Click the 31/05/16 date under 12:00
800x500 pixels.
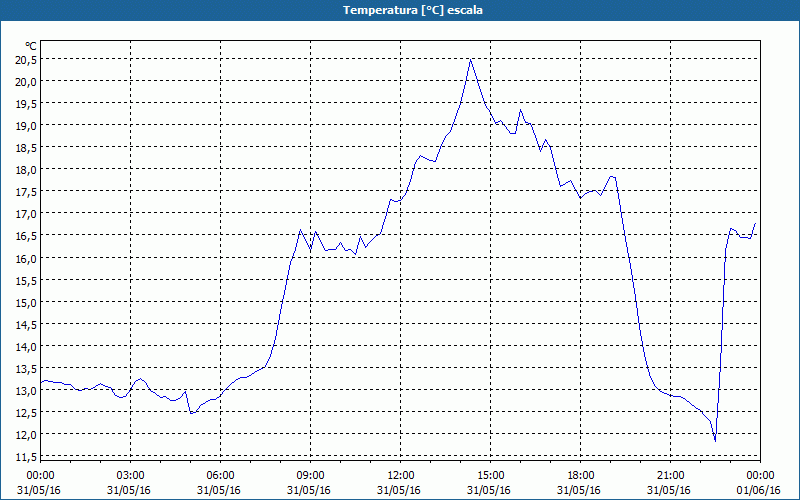click(x=399, y=490)
